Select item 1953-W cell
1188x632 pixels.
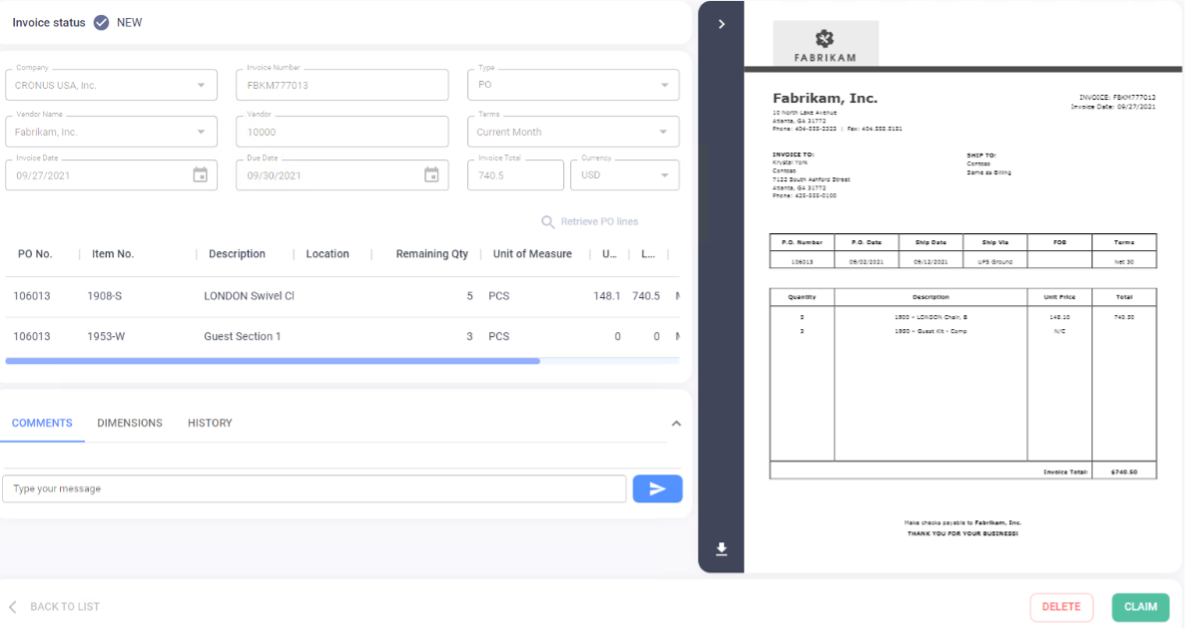pos(106,336)
